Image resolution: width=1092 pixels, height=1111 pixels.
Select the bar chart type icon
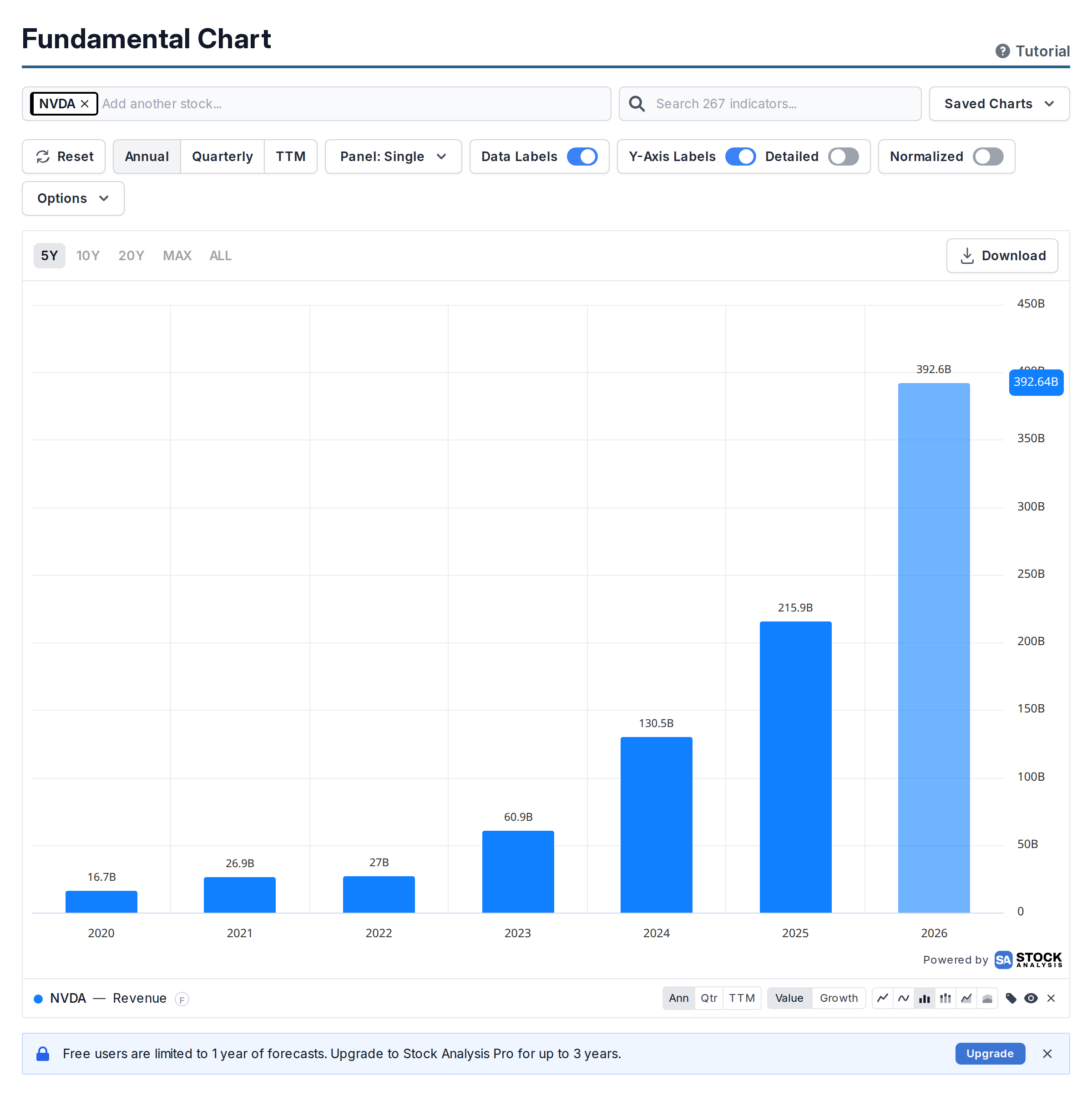[x=925, y=998]
